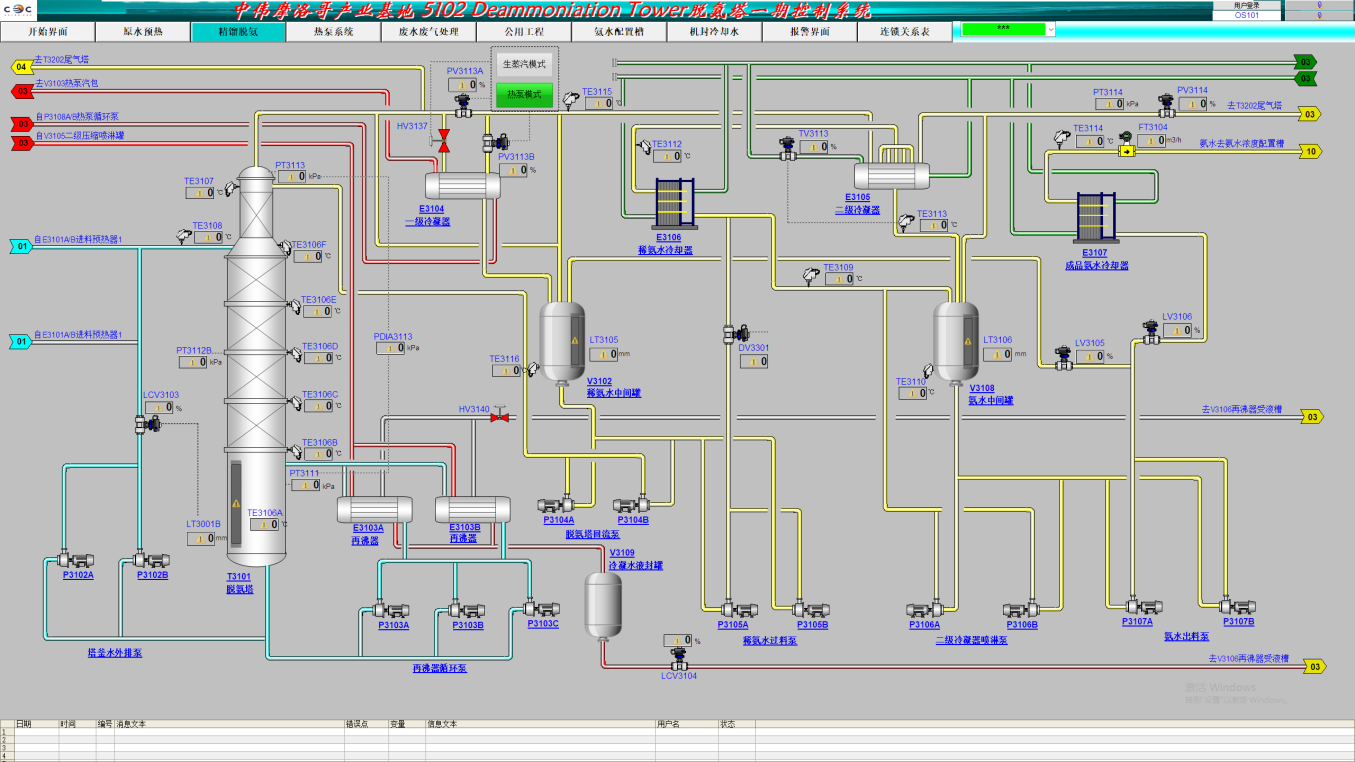Click the E3104 condenser vessel graphic
Viewport: 1355px width, 762px height.
463,186
